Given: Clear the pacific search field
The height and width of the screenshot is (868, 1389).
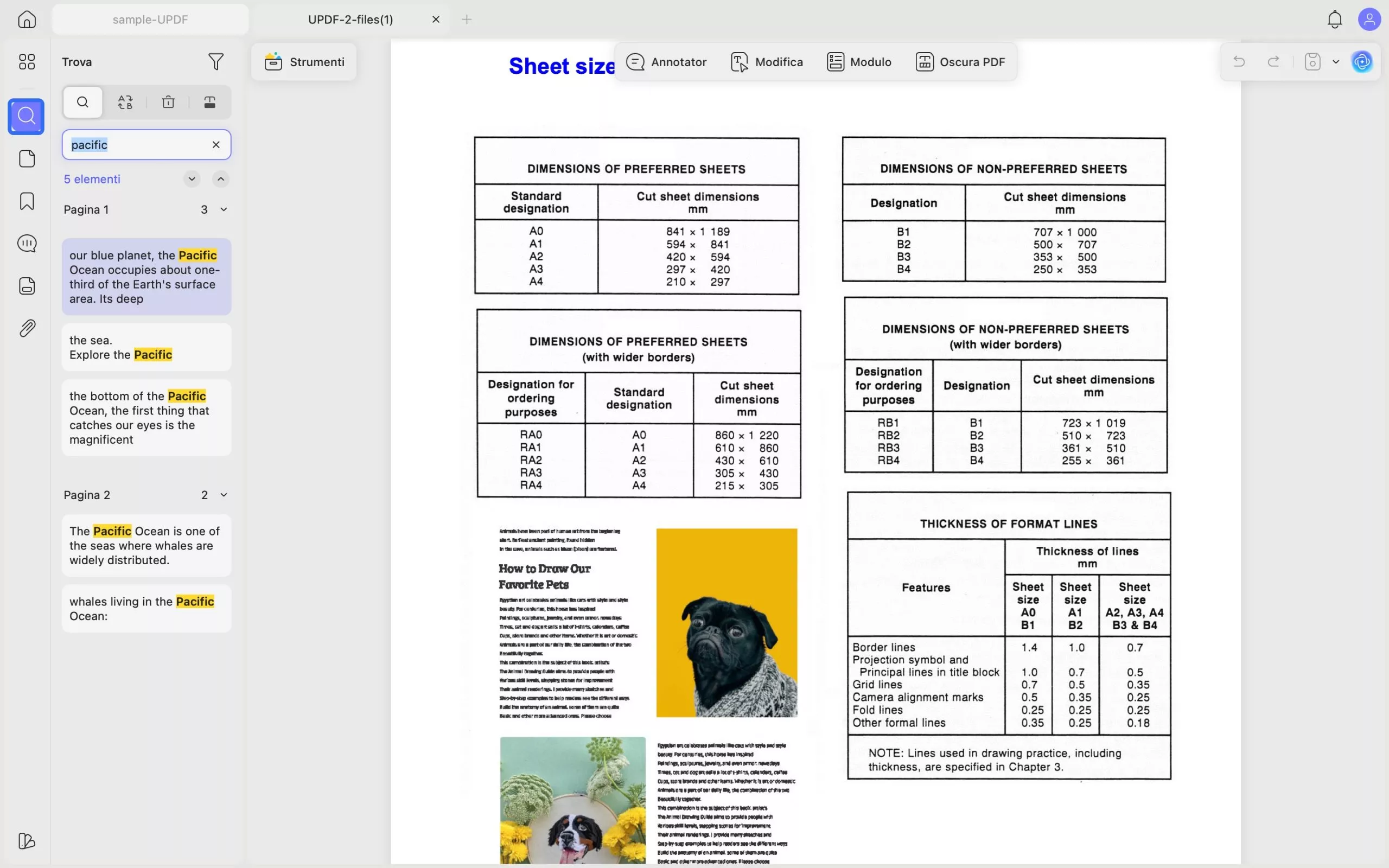Looking at the screenshot, I should (216, 145).
